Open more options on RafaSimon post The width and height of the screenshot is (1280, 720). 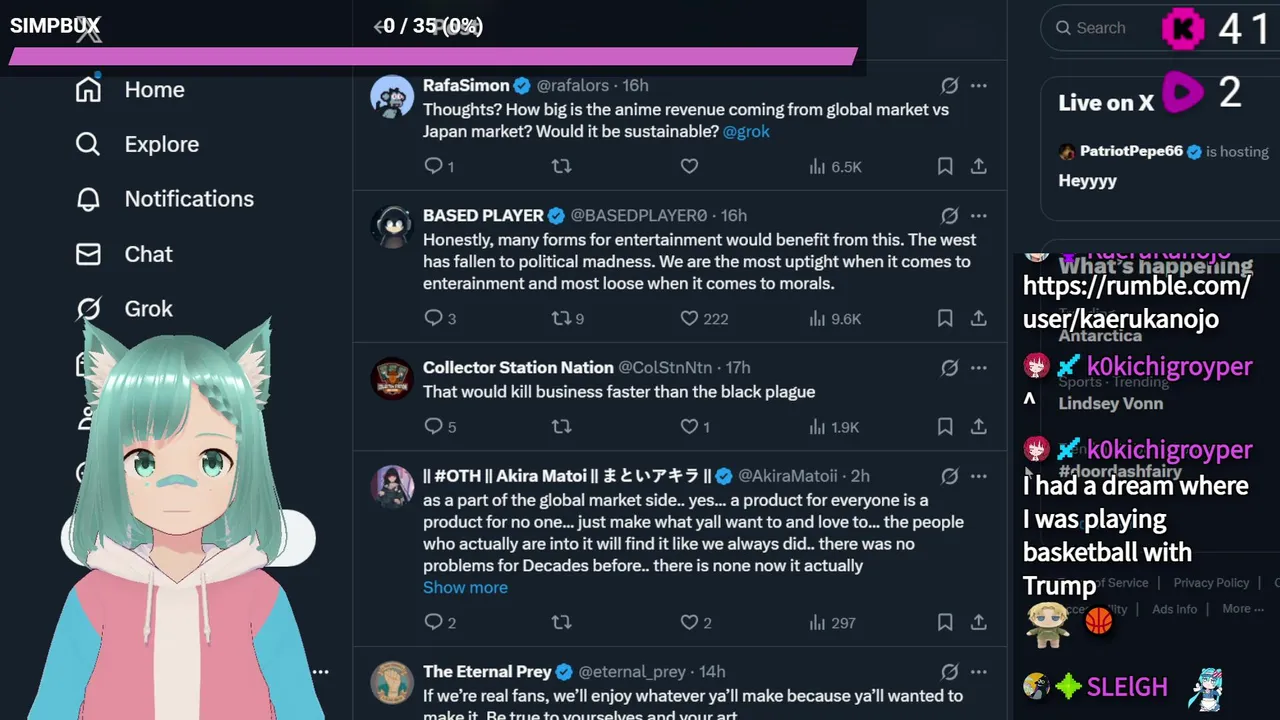click(979, 86)
